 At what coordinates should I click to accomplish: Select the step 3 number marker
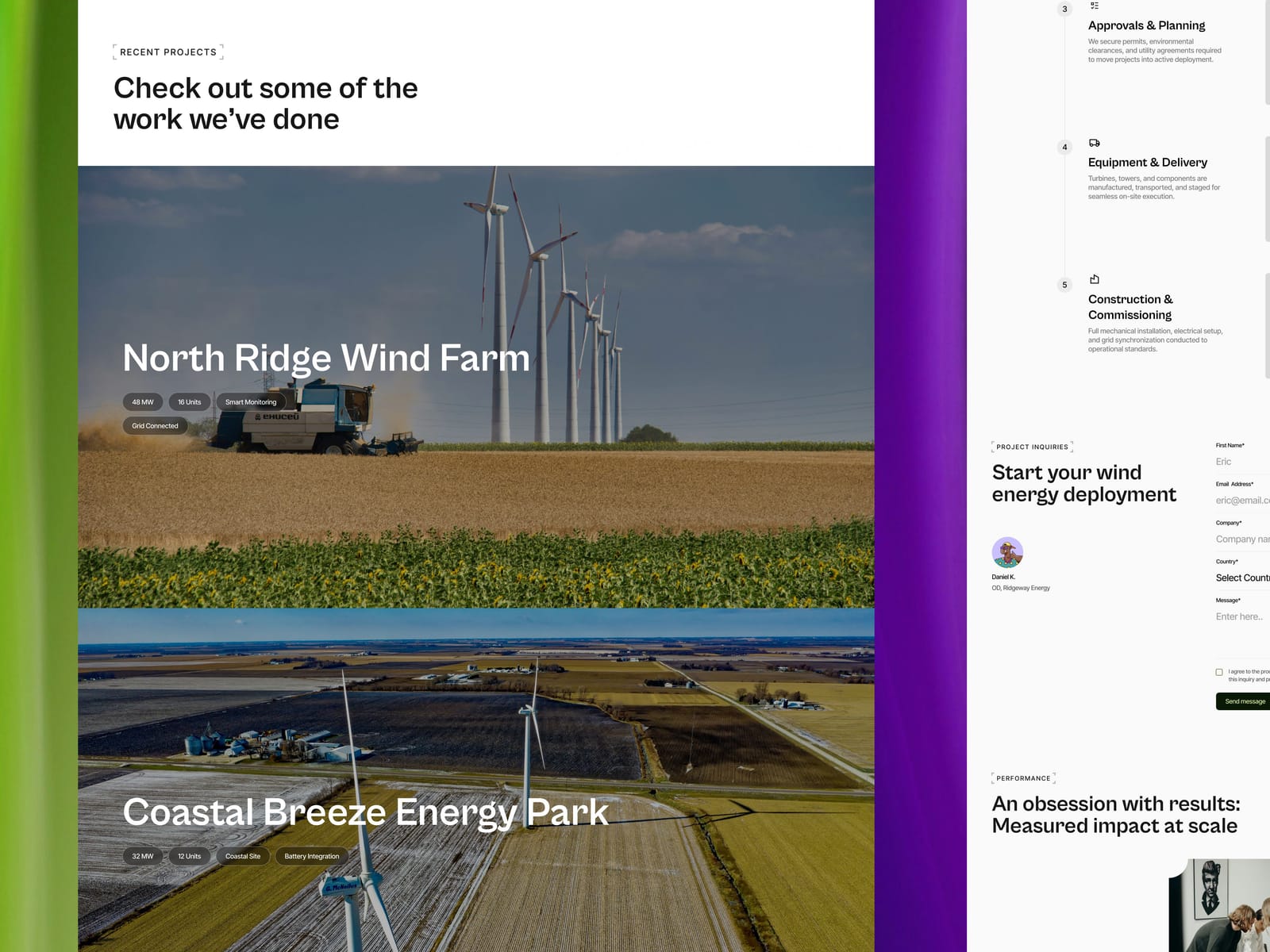coord(1064,10)
